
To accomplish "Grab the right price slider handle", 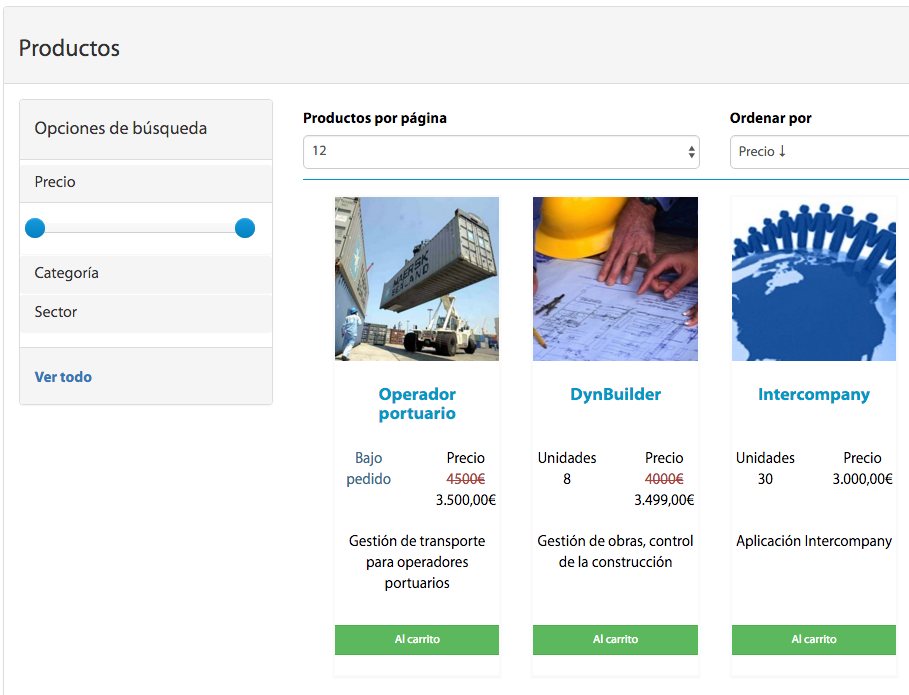I will [x=245, y=228].
